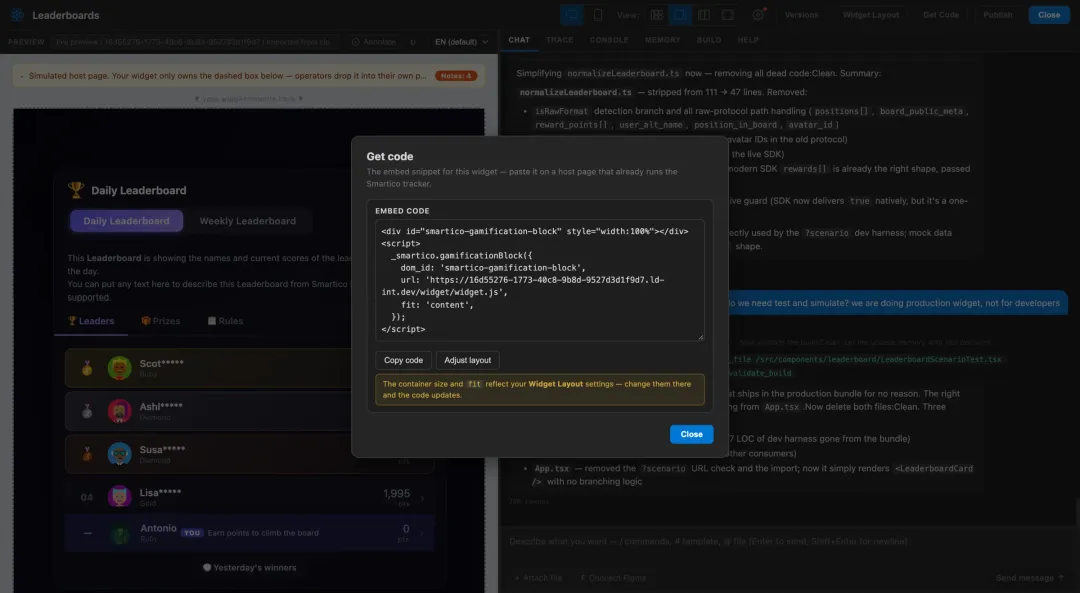The image size is (1080, 593).
Task: Click the Leaderboards app logo icon
Action: point(17,14)
